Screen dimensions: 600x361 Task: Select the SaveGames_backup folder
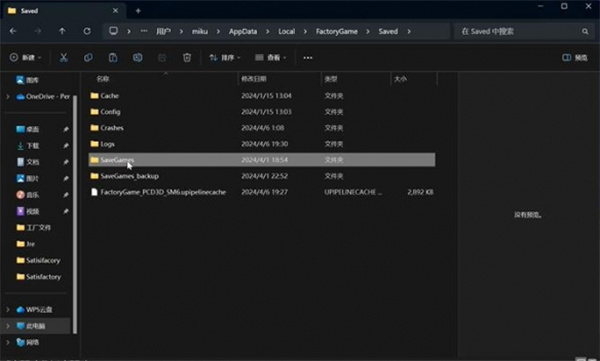coord(262,176)
